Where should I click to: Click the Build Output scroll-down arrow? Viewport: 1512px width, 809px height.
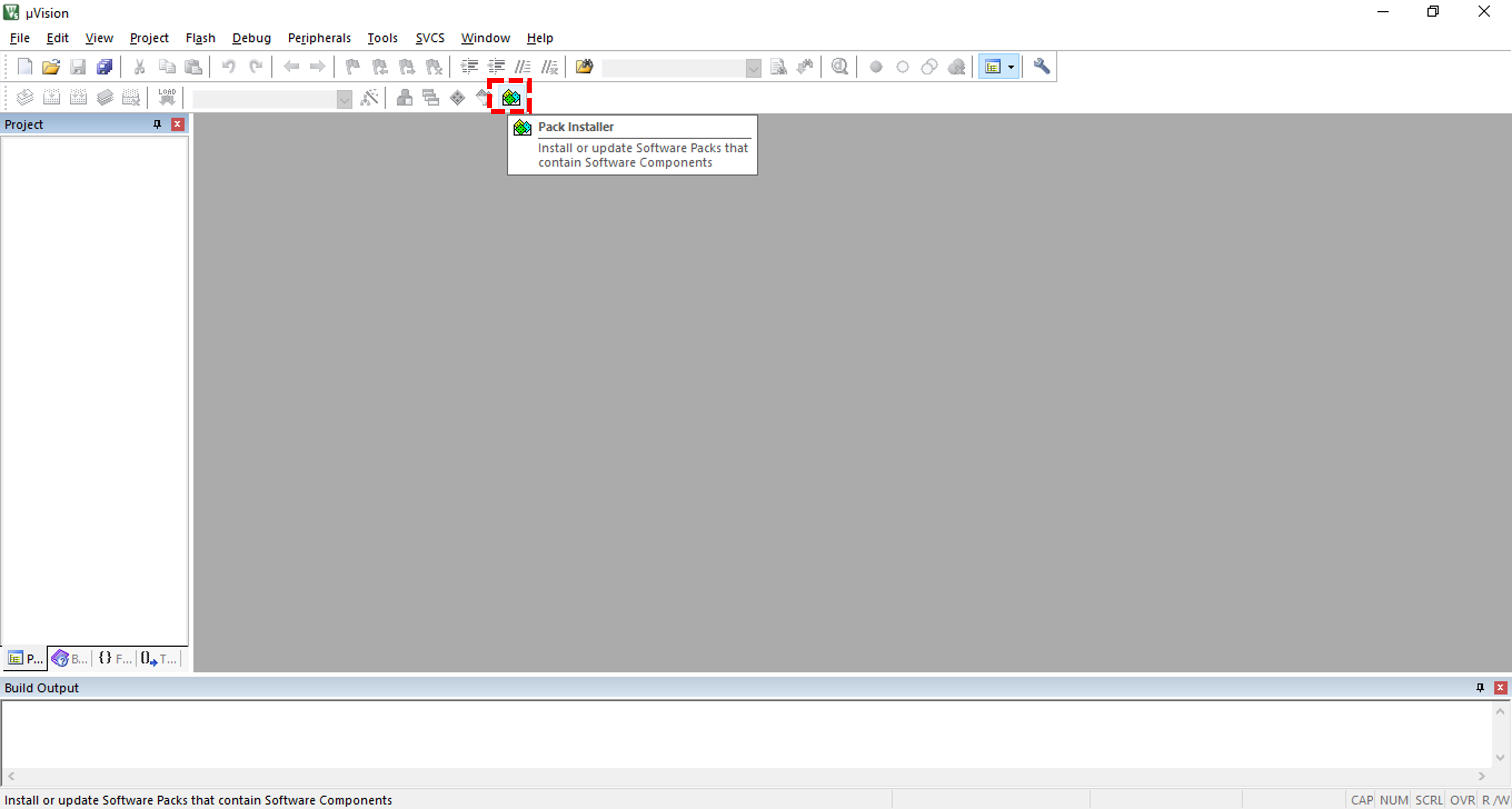1500,757
